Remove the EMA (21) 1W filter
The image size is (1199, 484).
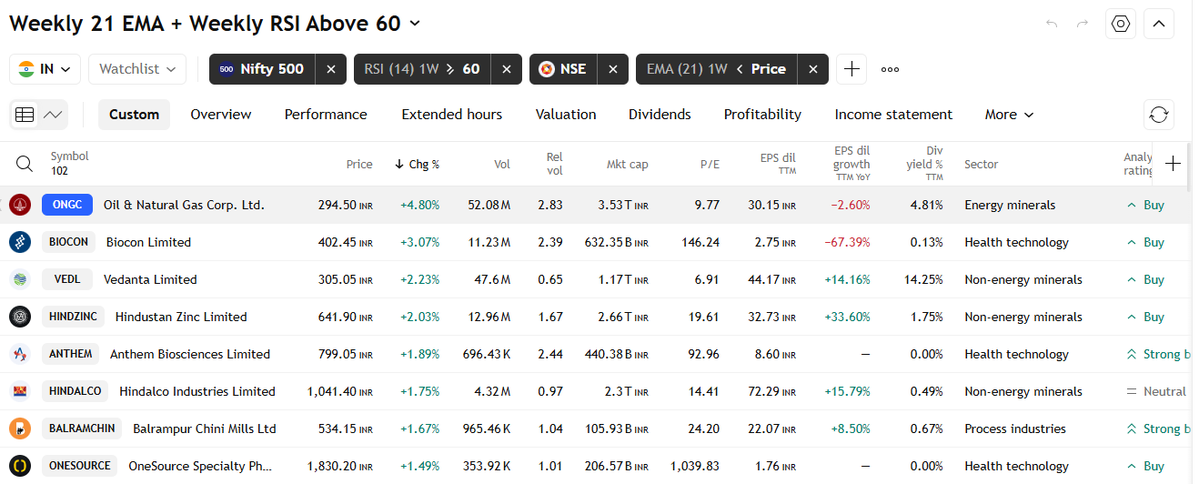[813, 69]
